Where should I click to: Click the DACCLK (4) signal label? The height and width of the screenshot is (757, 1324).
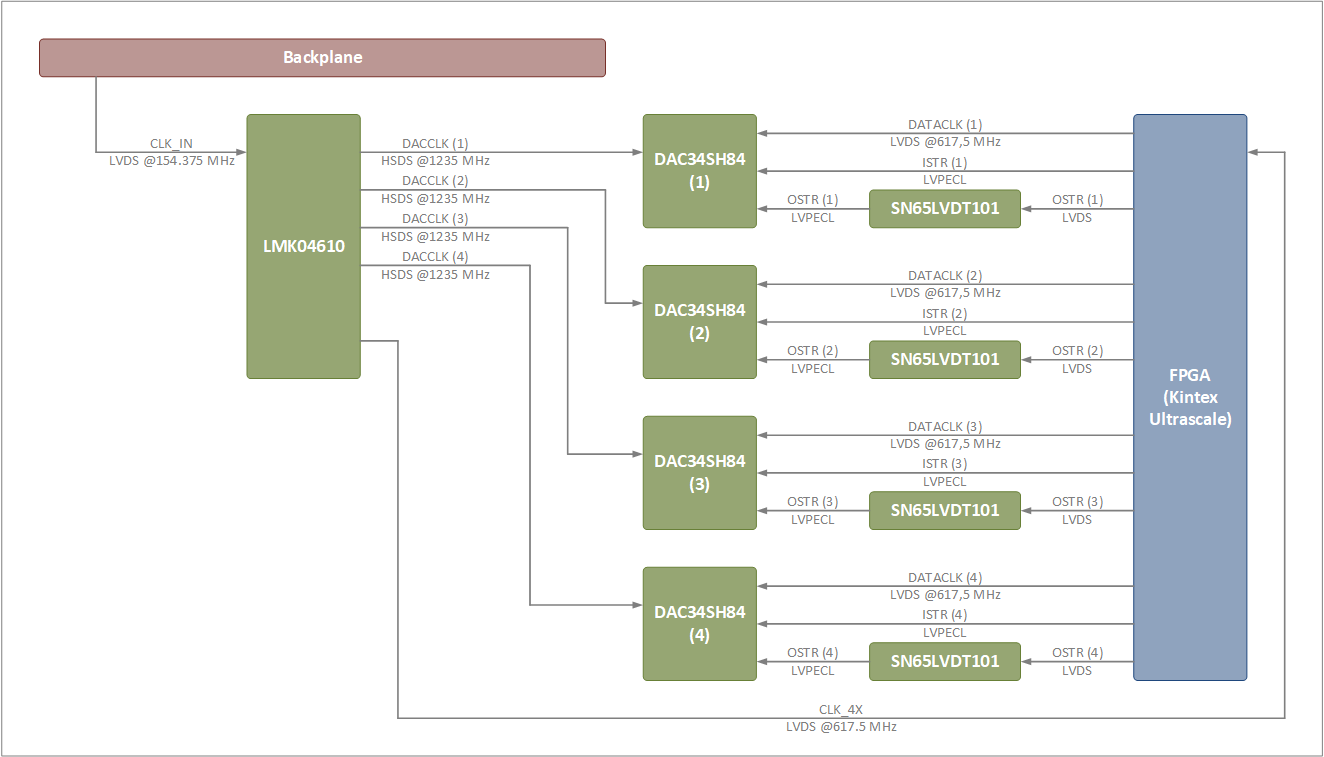coord(435,257)
